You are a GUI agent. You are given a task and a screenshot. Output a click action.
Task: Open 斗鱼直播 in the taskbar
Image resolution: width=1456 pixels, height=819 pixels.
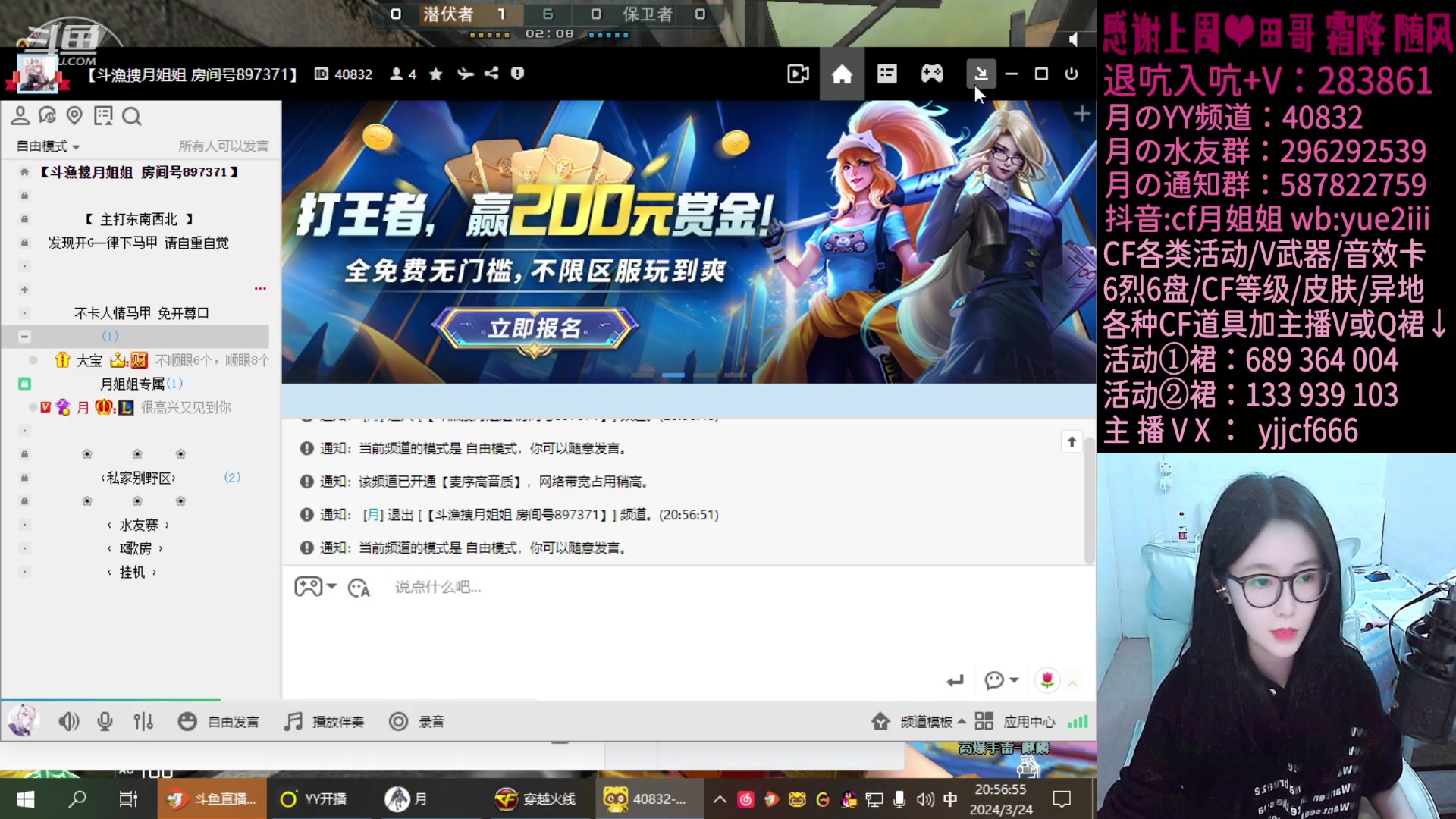click(x=212, y=799)
